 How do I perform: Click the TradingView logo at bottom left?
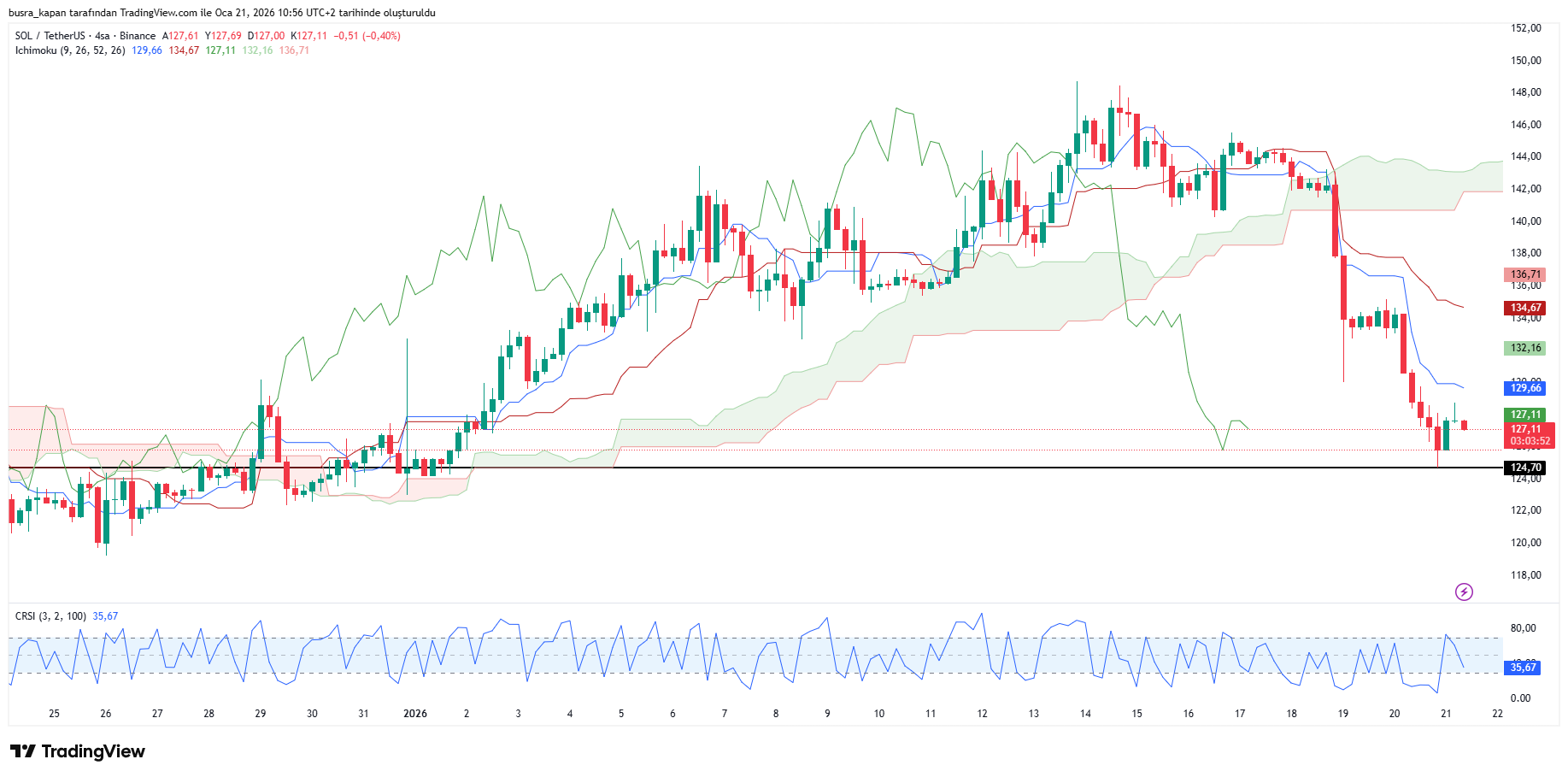click(78, 751)
